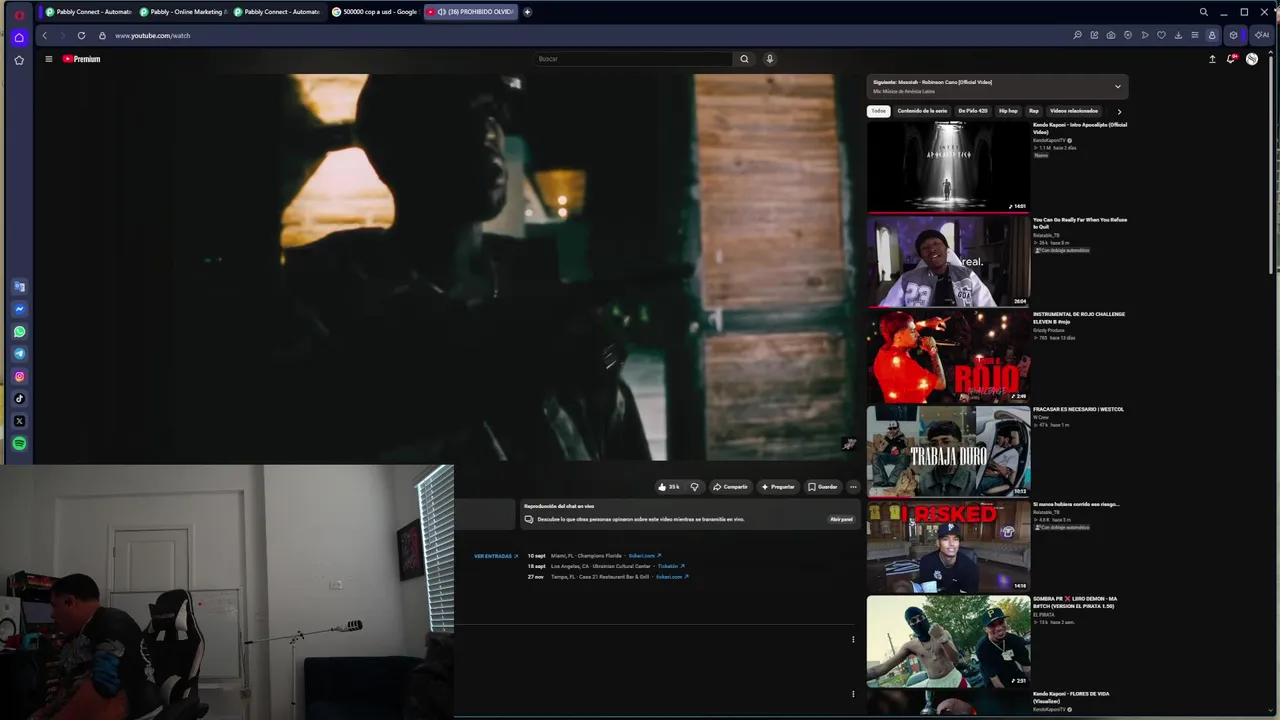
Task: Open the live chat replay panel
Action: tap(841, 519)
